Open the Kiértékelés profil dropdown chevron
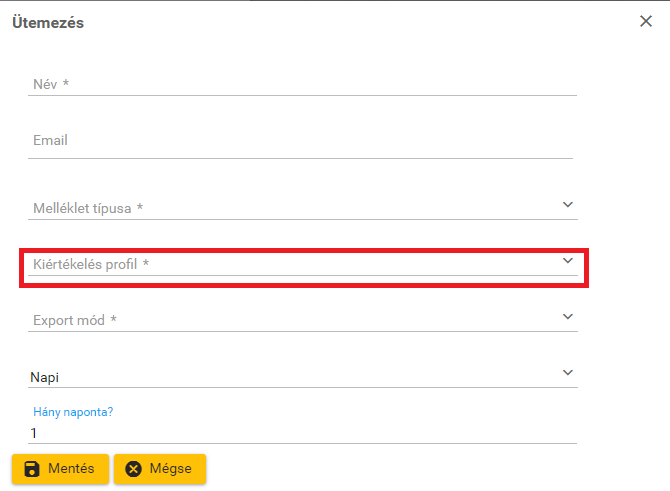This screenshot has width=670, height=491. [568, 261]
